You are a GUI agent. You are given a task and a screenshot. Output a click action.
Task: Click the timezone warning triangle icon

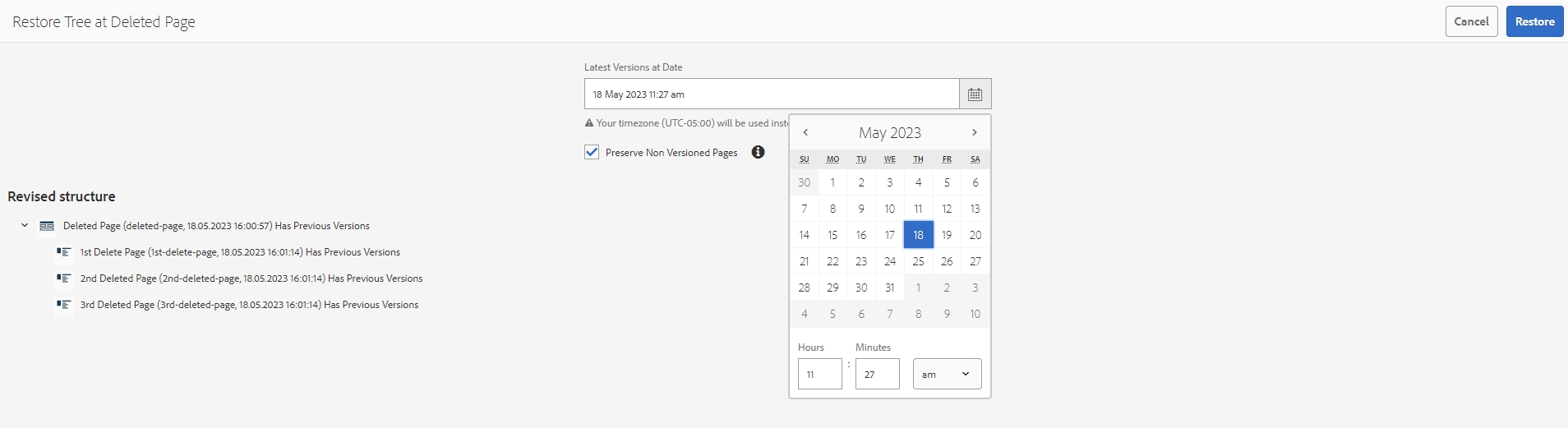[x=589, y=123]
